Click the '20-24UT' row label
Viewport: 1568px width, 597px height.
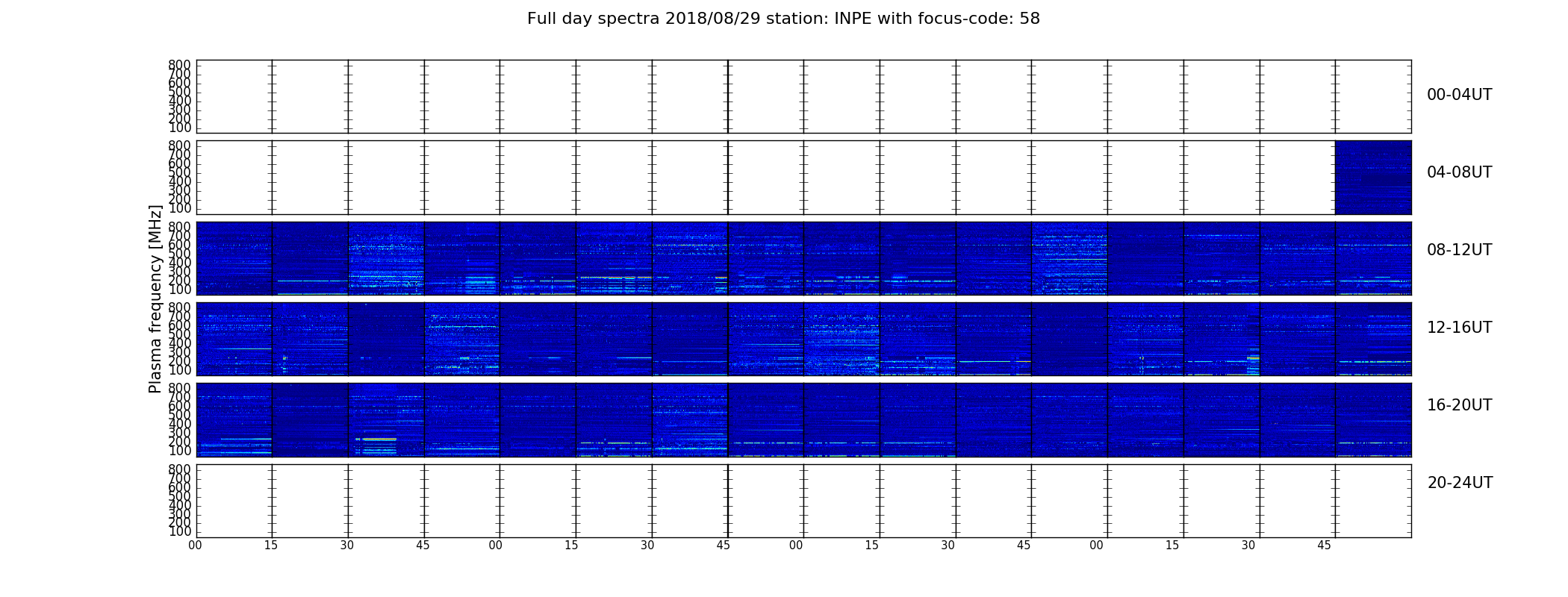pyautogui.click(x=1460, y=483)
